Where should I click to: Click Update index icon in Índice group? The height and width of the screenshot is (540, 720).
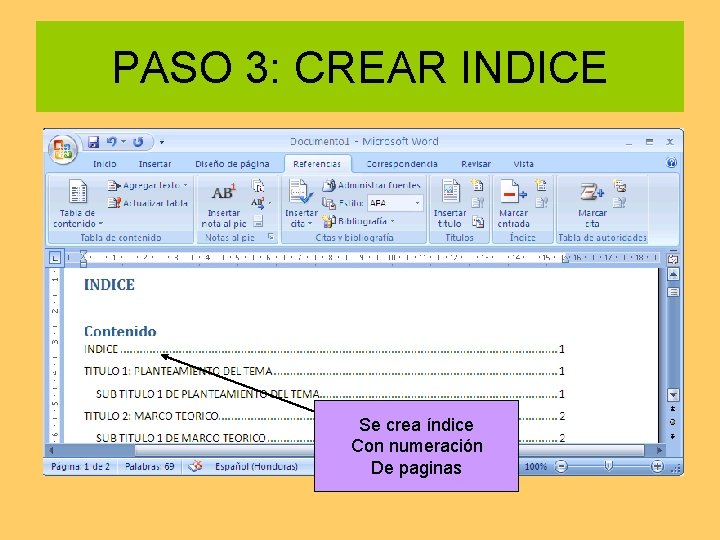(x=541, y=202)
